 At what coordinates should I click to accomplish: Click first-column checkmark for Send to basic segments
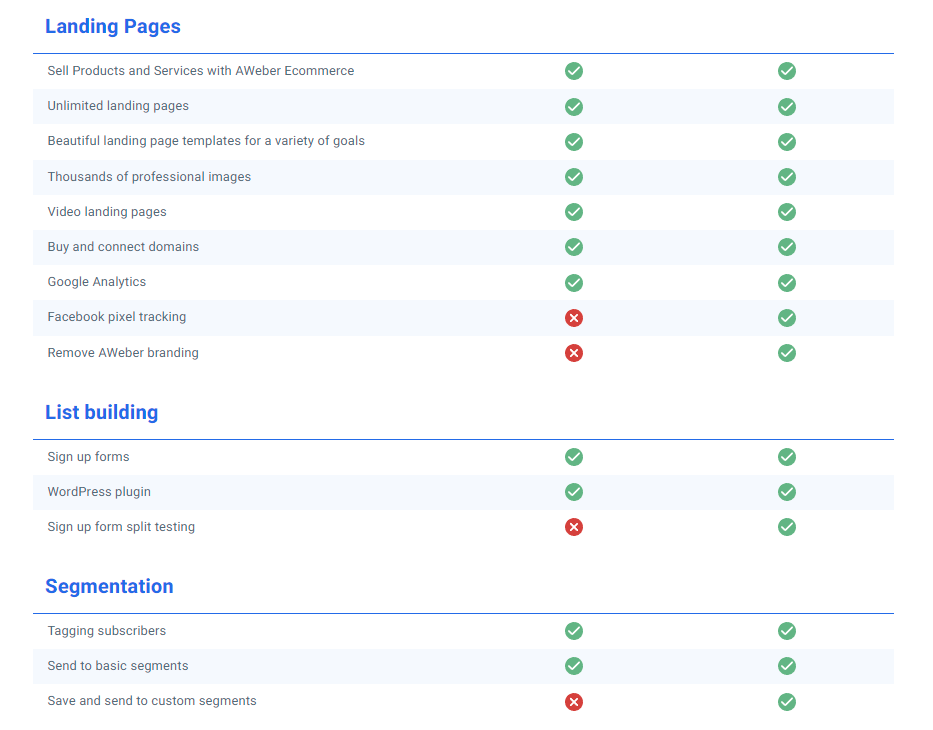[x=574, y=666]
